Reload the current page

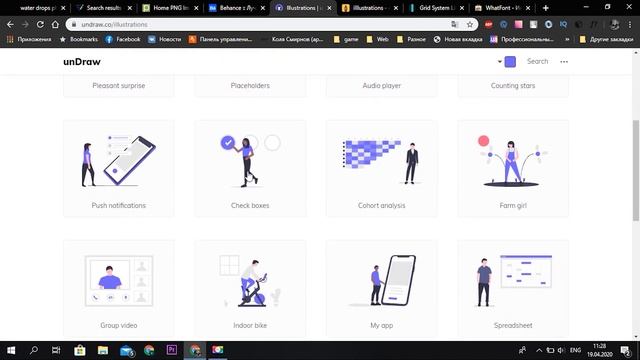tap(40, 24)
